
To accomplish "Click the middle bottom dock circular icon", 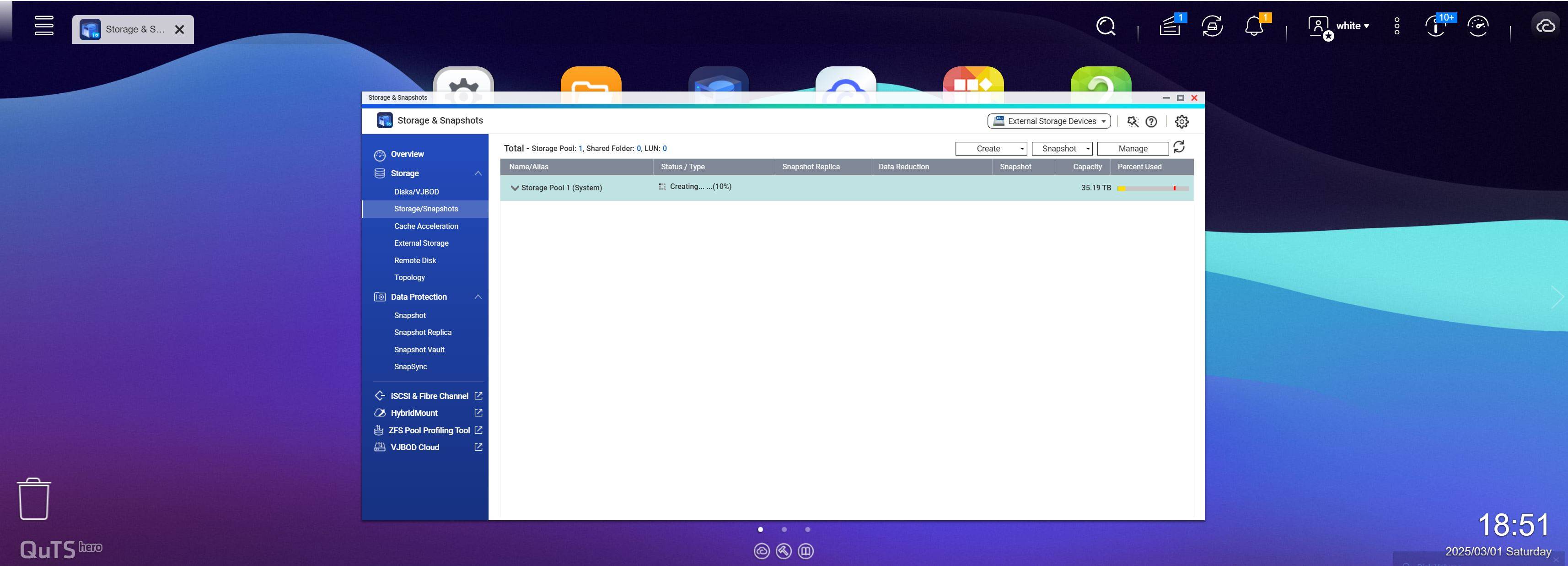I will pos(784,551).
